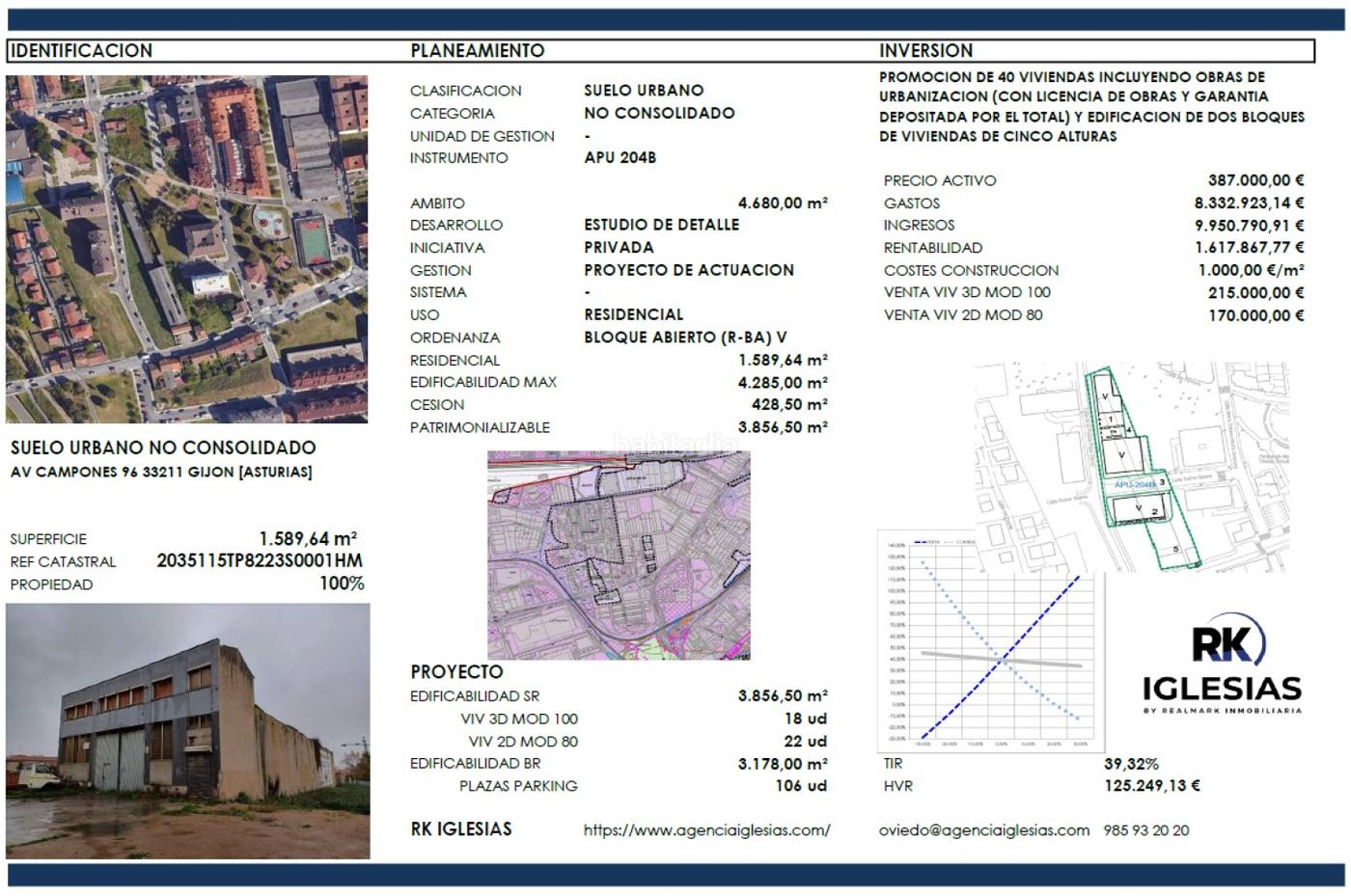Click the address AV CAMPONES 96 Gijon

[x=161, y=473]
